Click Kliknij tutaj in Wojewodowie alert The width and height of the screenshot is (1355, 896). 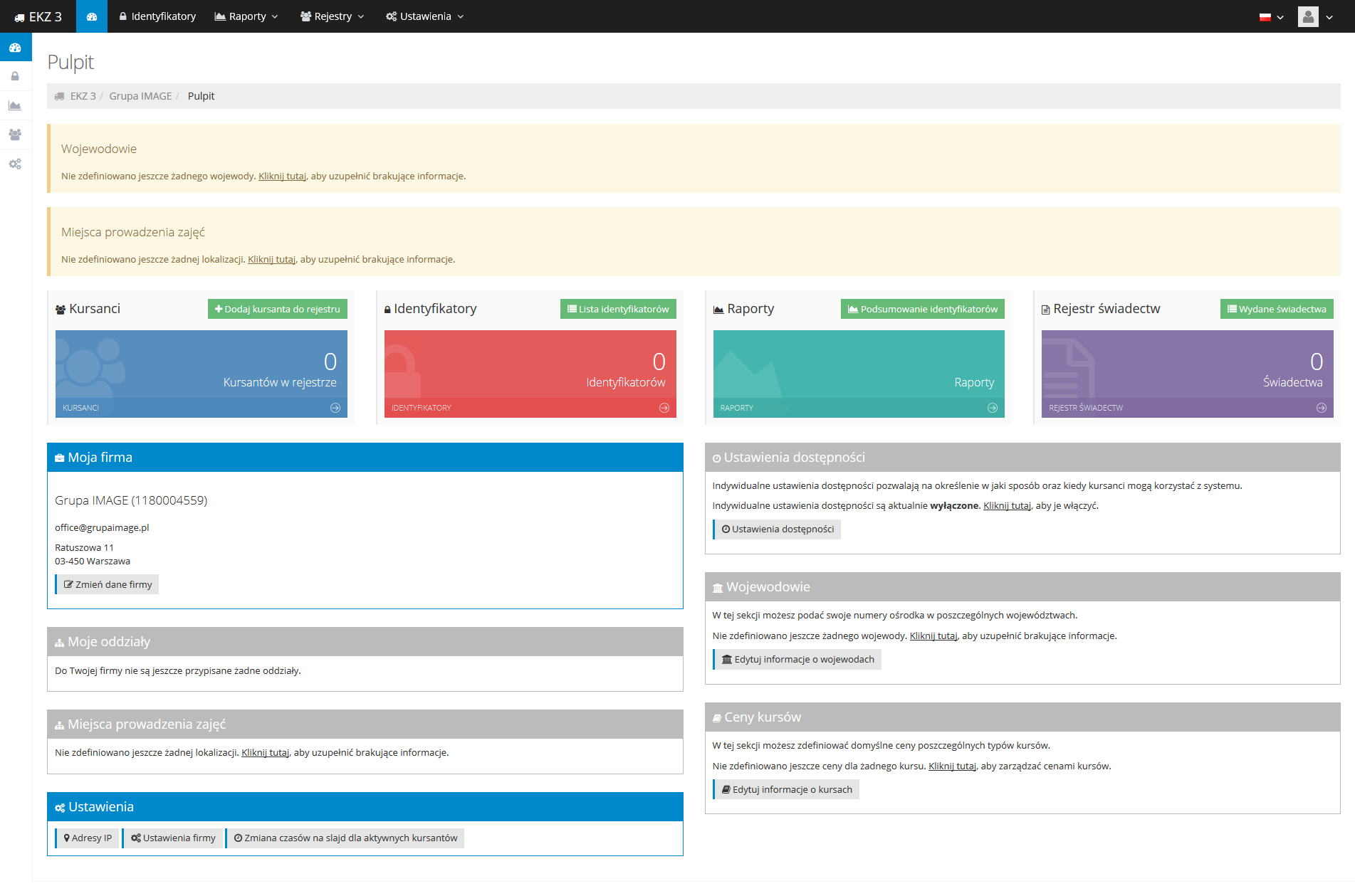coord(282,176)
